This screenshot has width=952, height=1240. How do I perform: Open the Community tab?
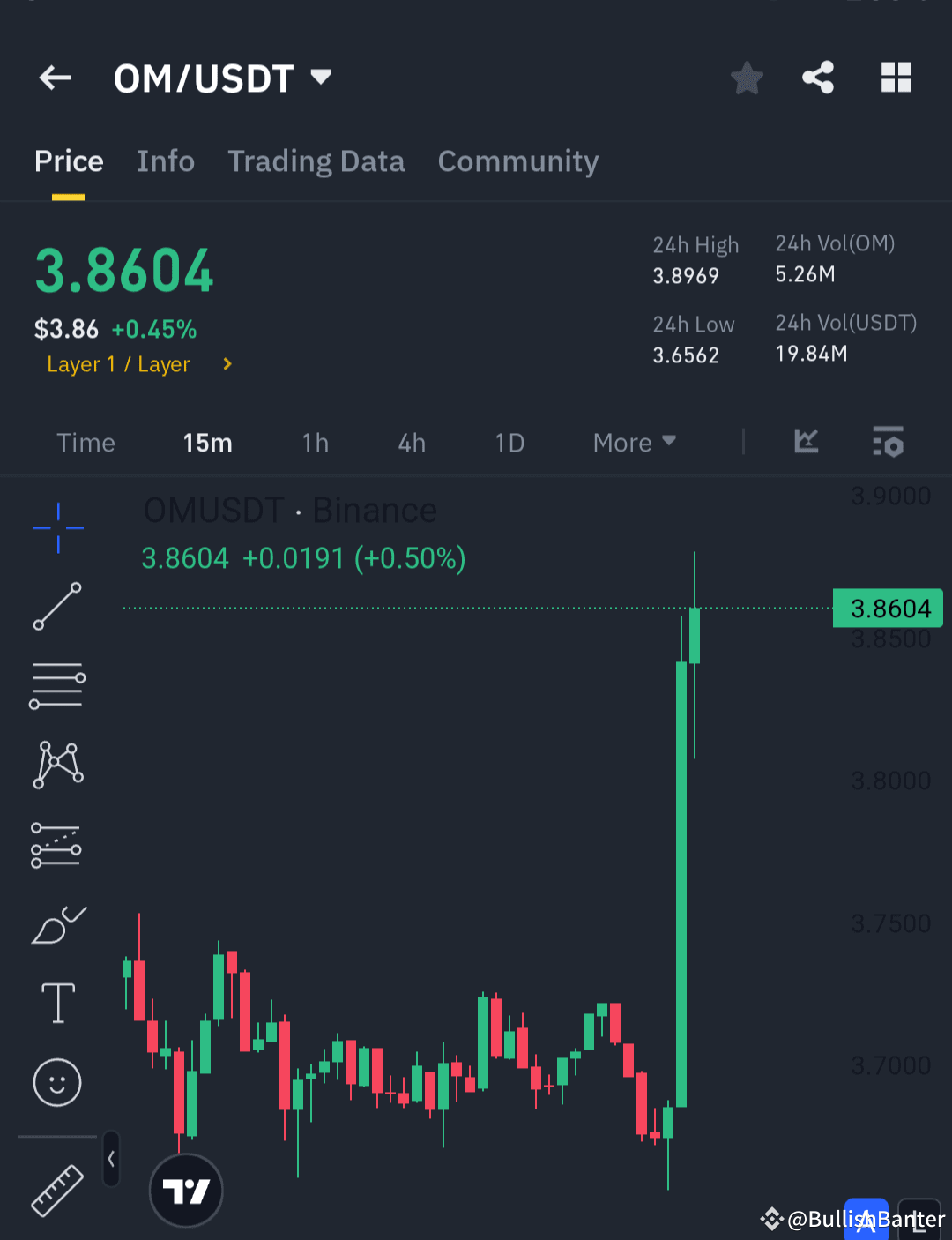click(518, 161)
